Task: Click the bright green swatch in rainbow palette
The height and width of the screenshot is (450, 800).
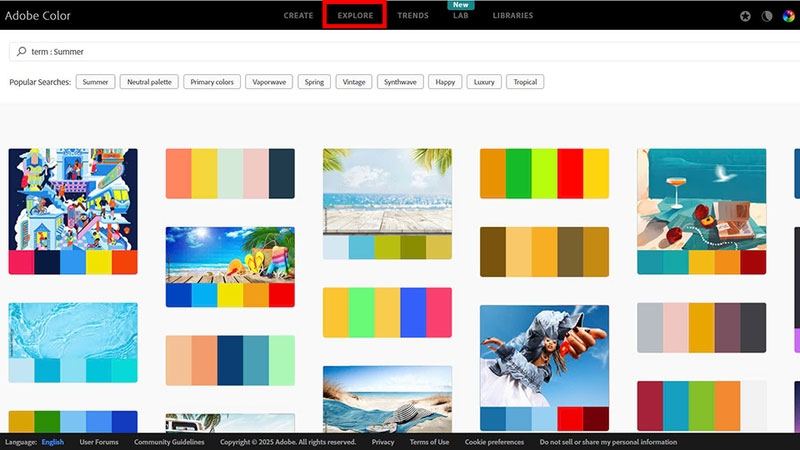Action: (518, 165)
